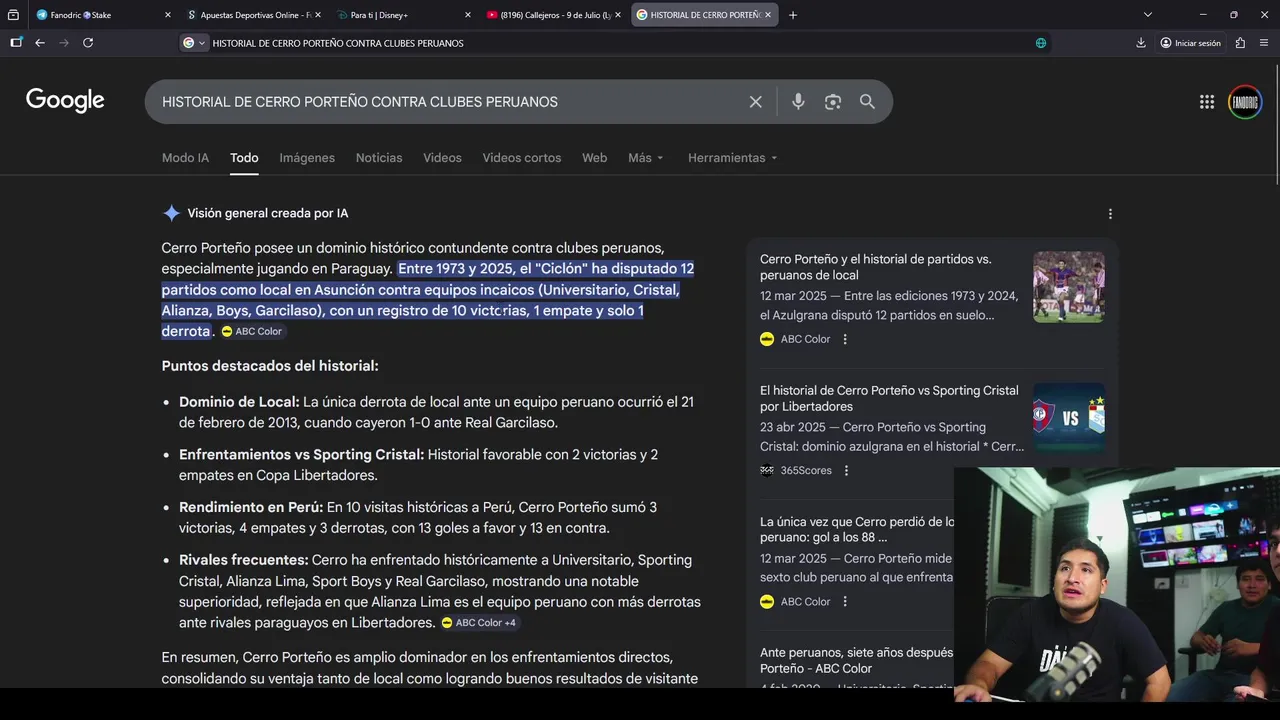
Task: Clear the search query with the X
Action: coord(756,102)
